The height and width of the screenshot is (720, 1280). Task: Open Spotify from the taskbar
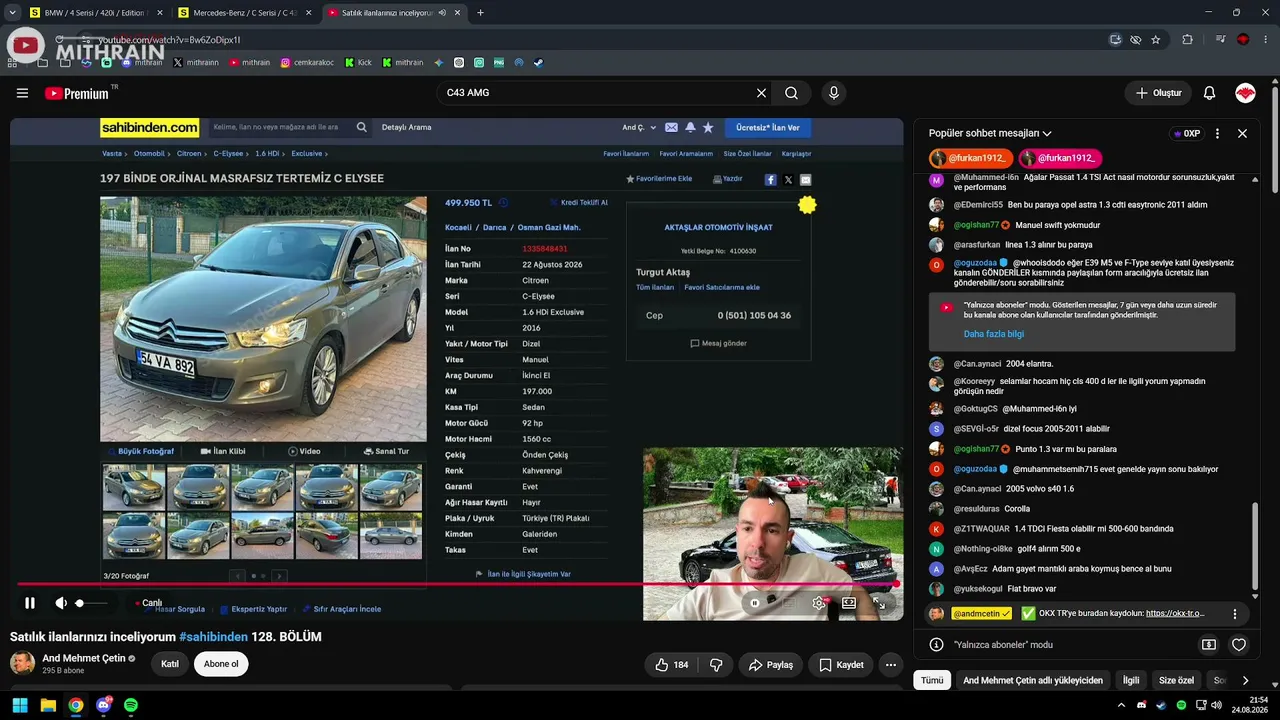click(x=131, y=705)
